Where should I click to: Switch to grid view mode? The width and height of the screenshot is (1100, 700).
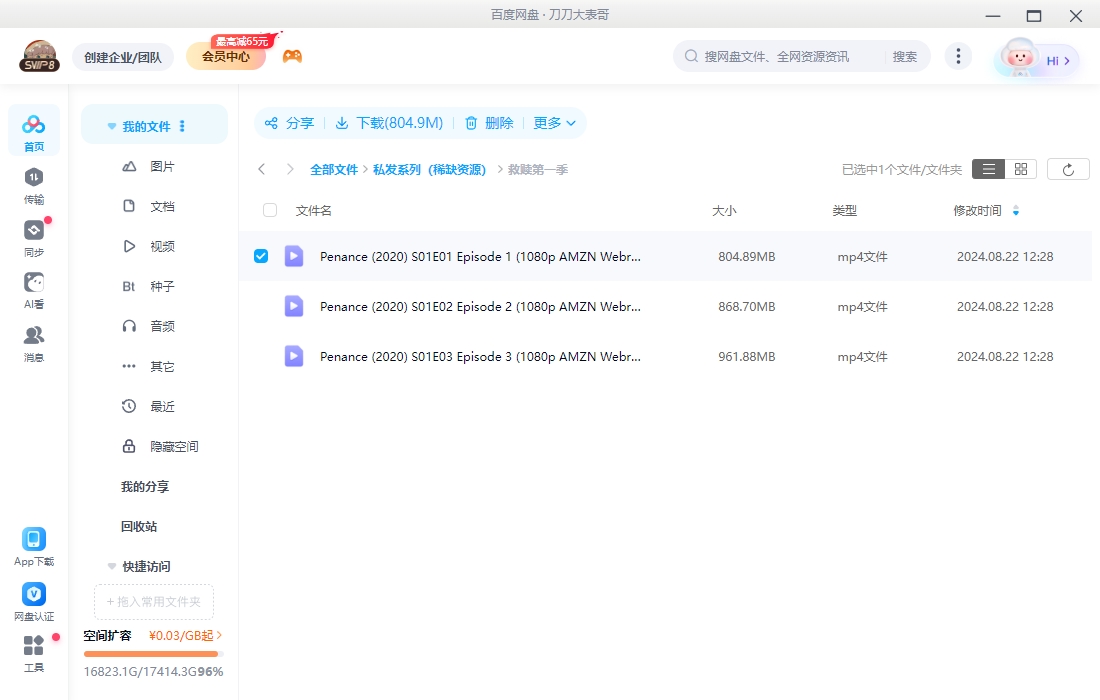1021,168
